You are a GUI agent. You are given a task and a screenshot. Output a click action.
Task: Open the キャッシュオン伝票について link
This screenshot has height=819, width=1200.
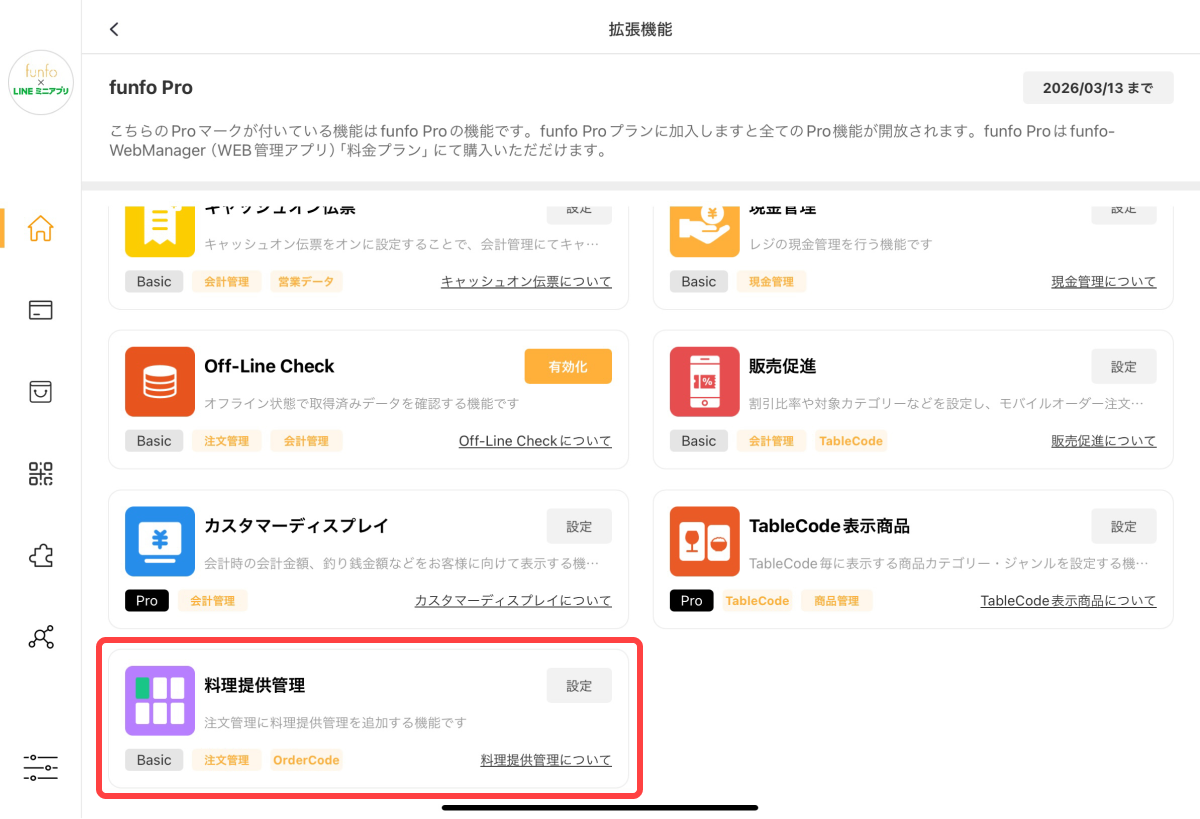coord(526,282)
